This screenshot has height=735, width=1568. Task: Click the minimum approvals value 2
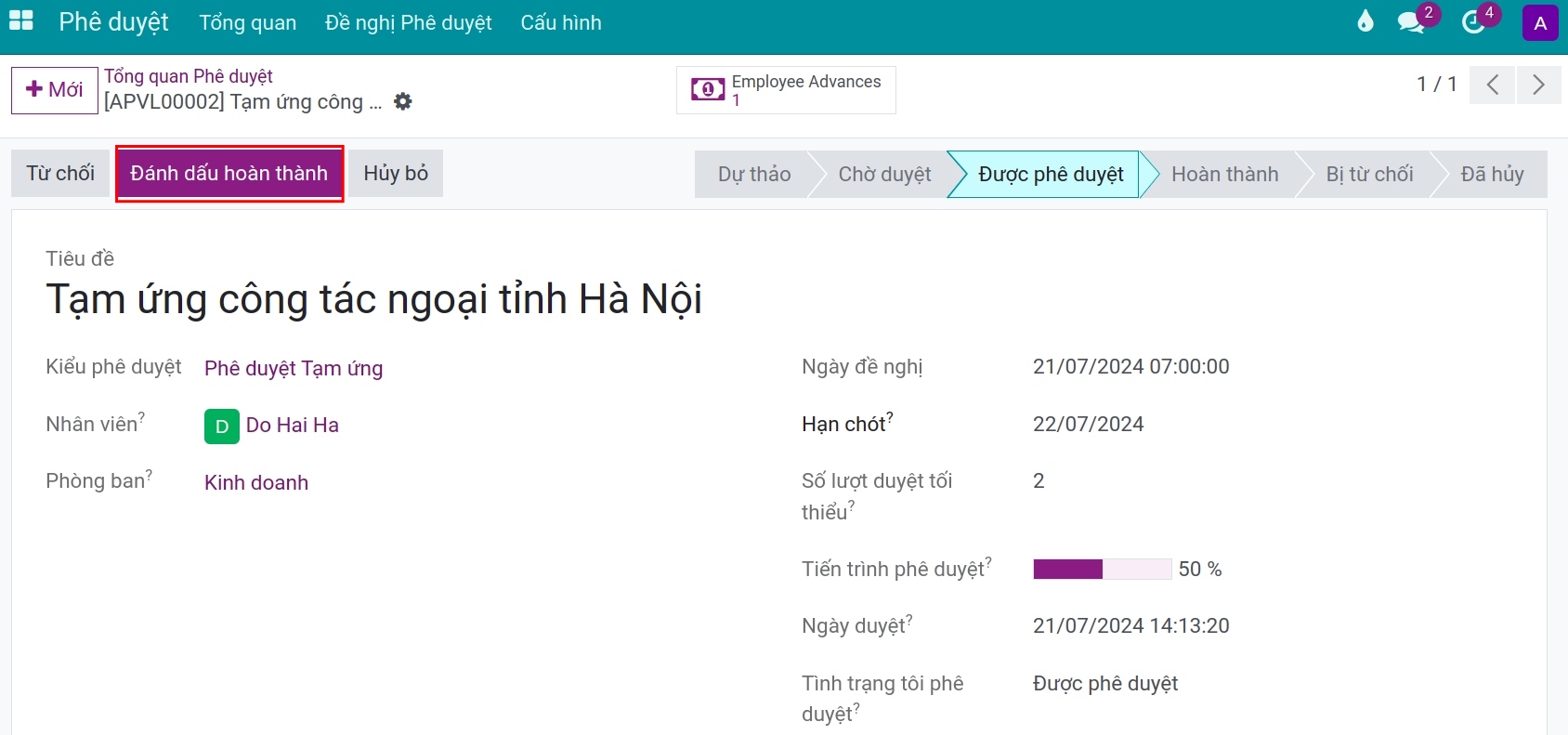pos(1039,481)
